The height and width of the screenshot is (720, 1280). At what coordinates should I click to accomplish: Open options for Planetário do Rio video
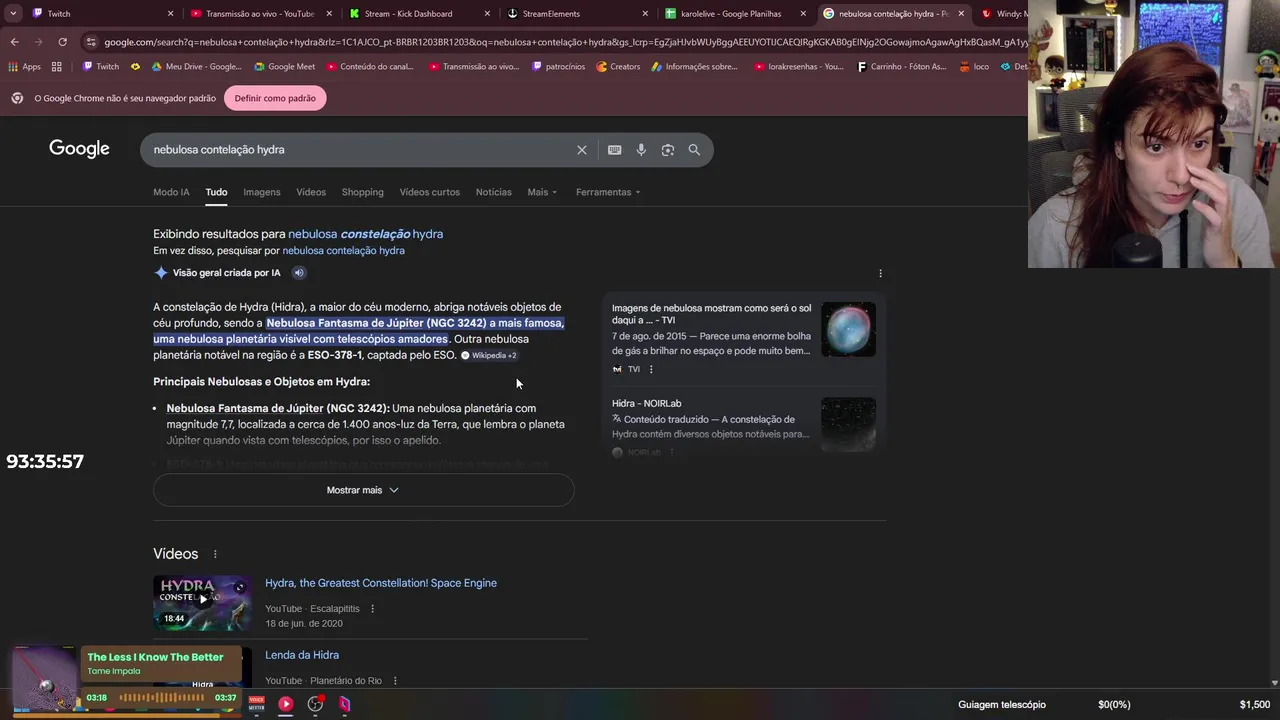click(395, 681)
